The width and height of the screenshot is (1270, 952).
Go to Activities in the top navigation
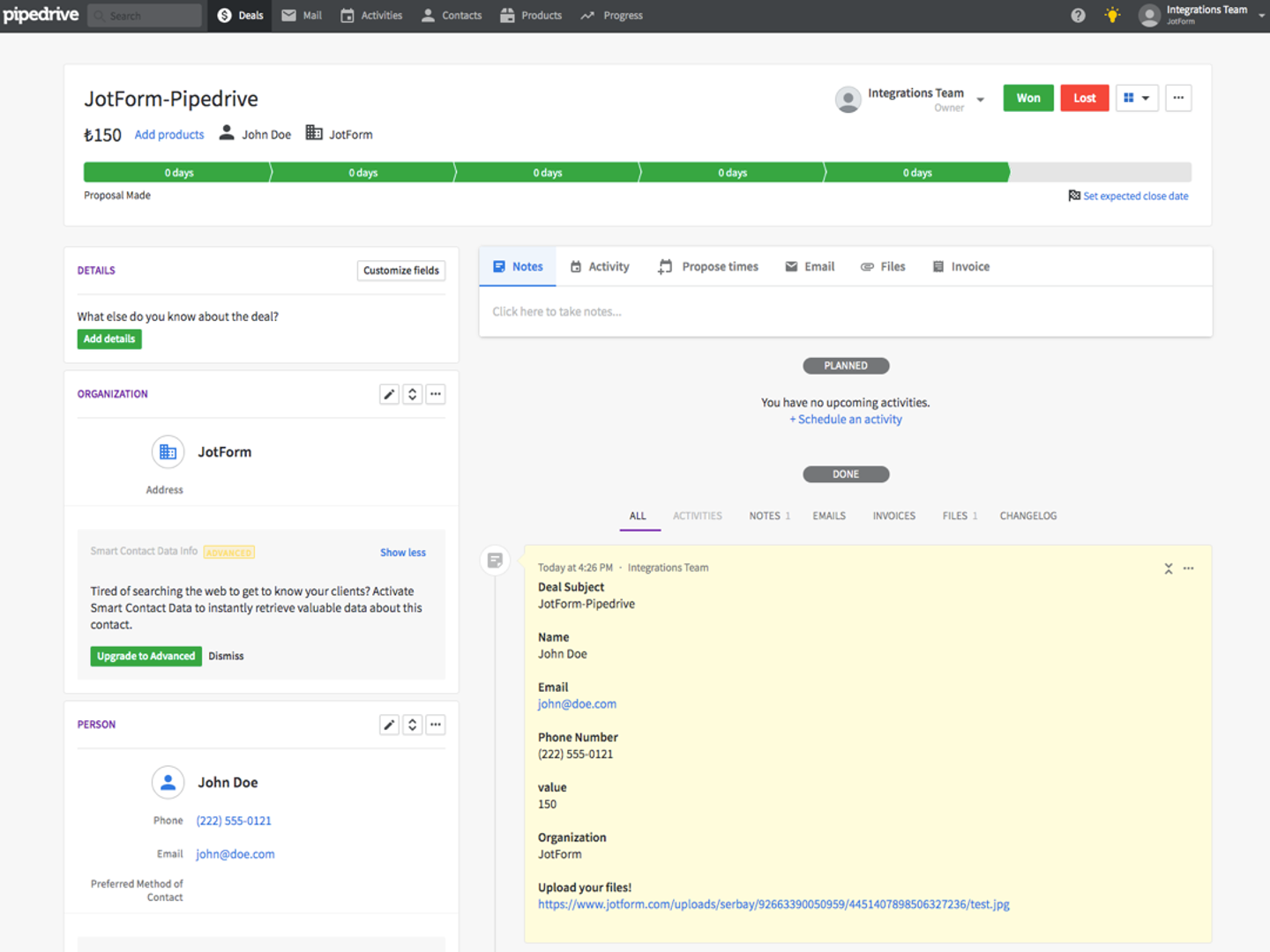pos(371,15)
